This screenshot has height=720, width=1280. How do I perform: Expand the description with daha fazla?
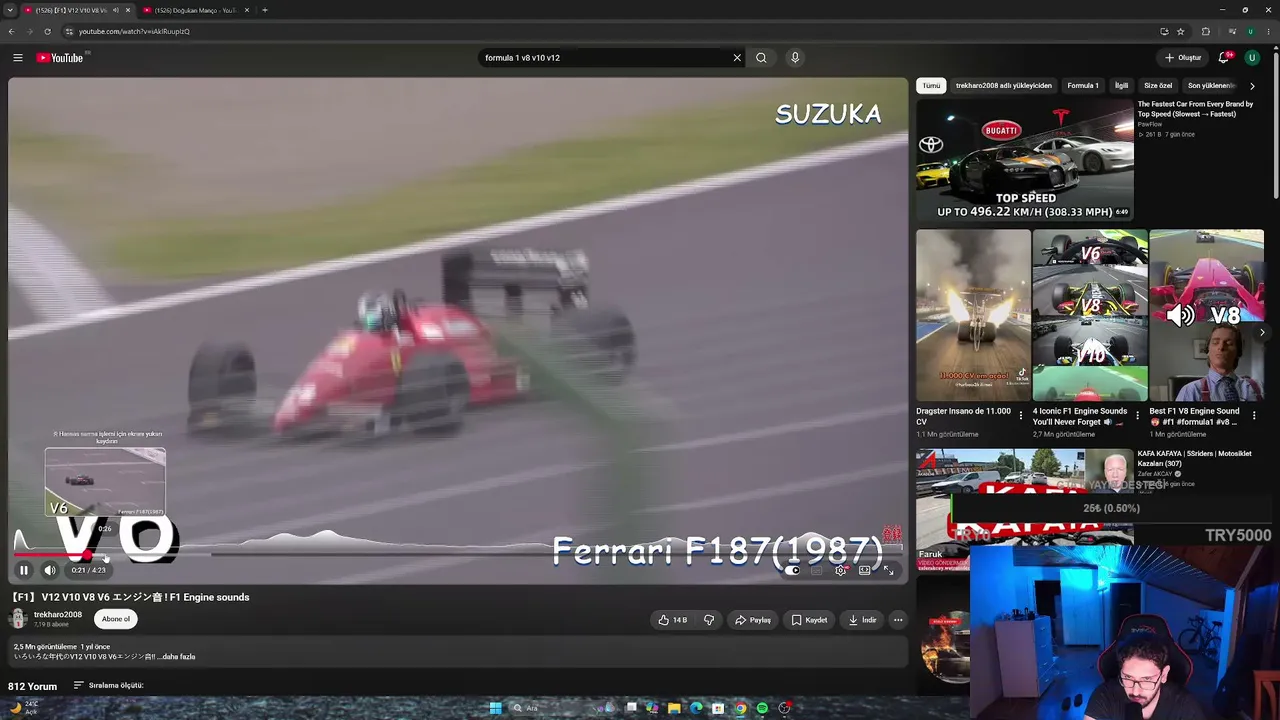tap(179, 657)
